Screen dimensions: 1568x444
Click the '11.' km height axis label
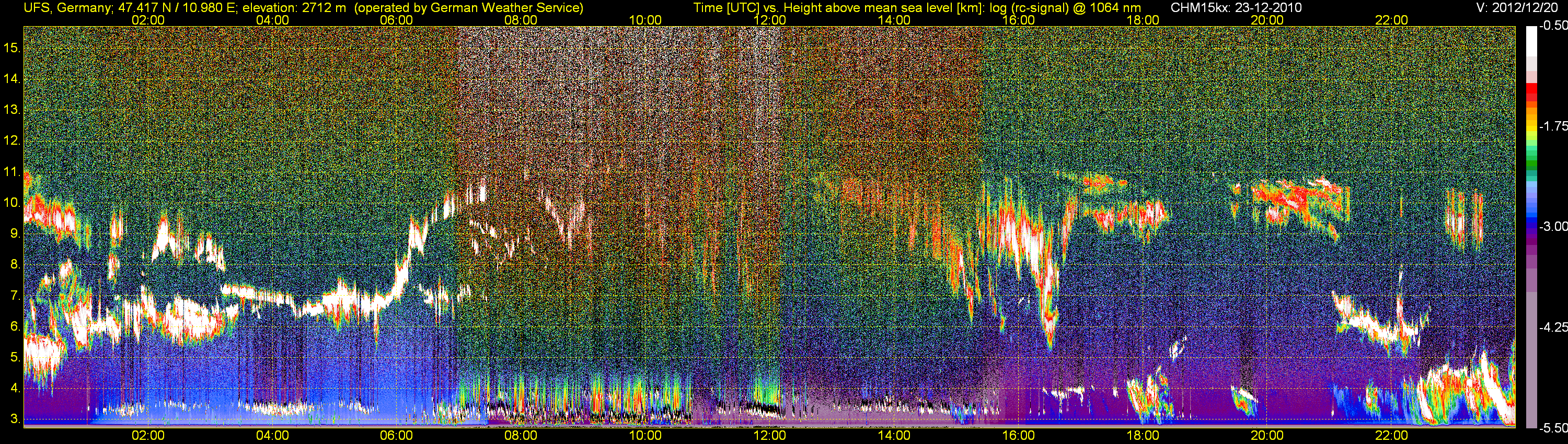coord(12,172)
